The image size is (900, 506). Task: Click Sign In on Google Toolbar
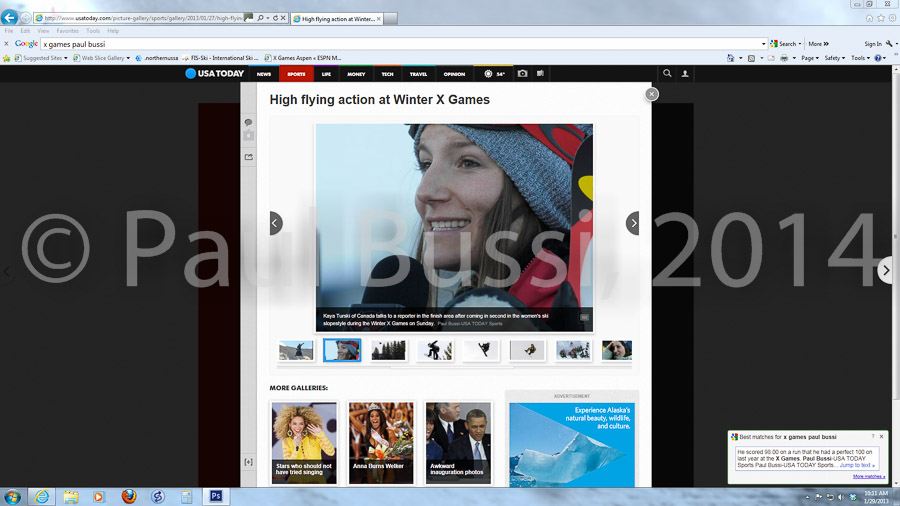[x=872, y=44]
